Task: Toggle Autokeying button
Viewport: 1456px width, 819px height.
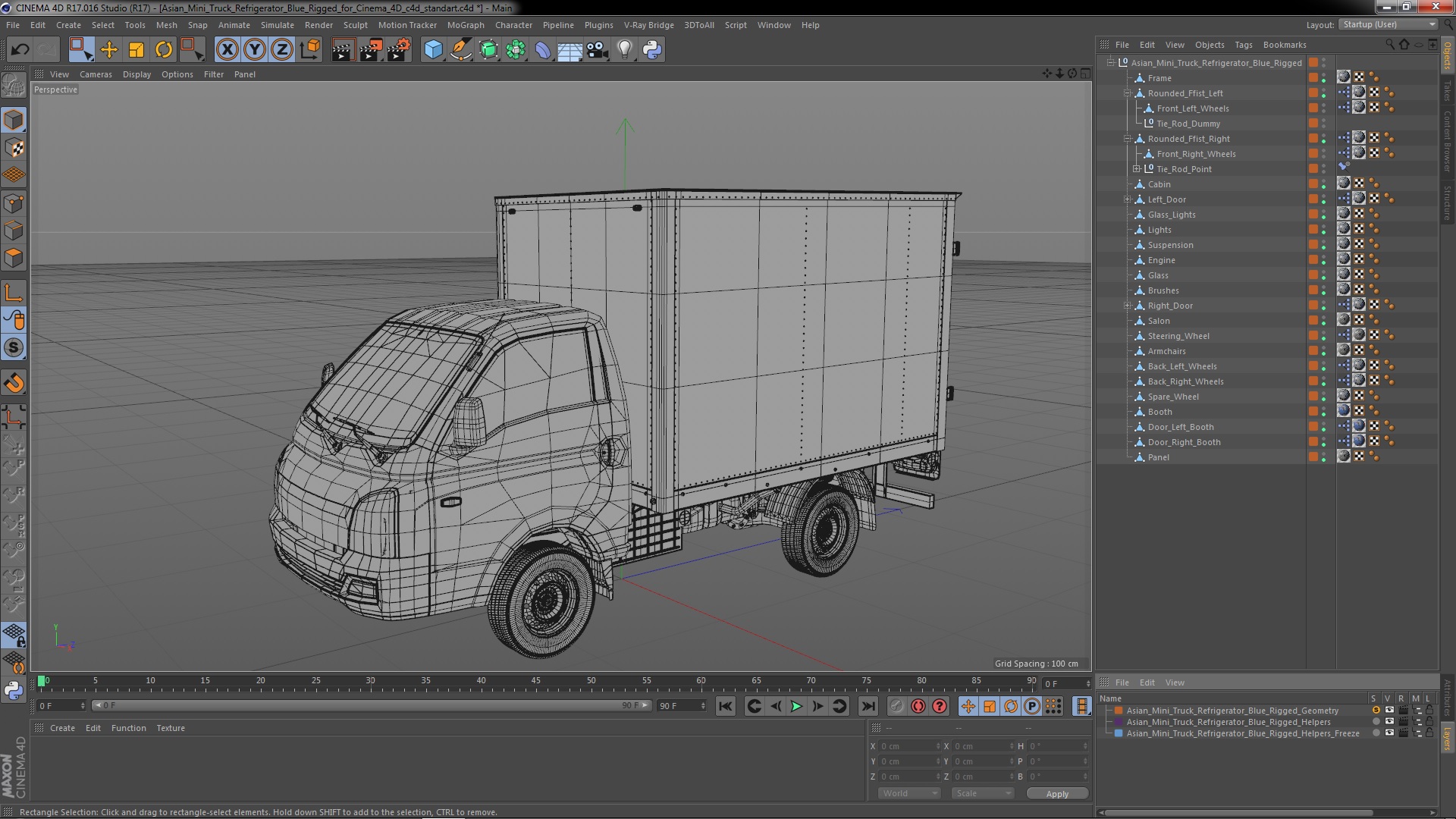Action: pos(918,706)
